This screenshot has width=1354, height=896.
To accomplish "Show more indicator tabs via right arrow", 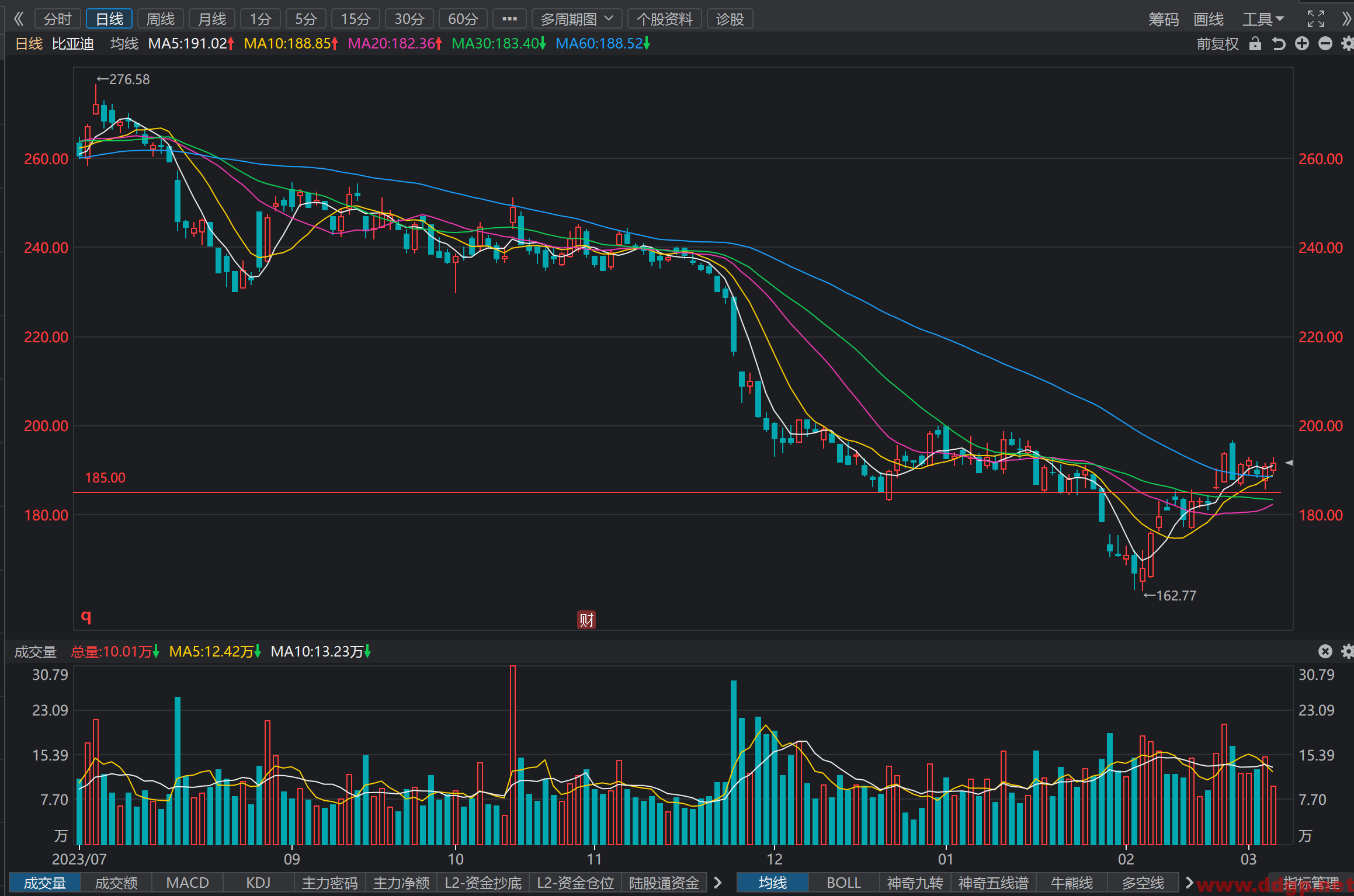I will 718,883.
